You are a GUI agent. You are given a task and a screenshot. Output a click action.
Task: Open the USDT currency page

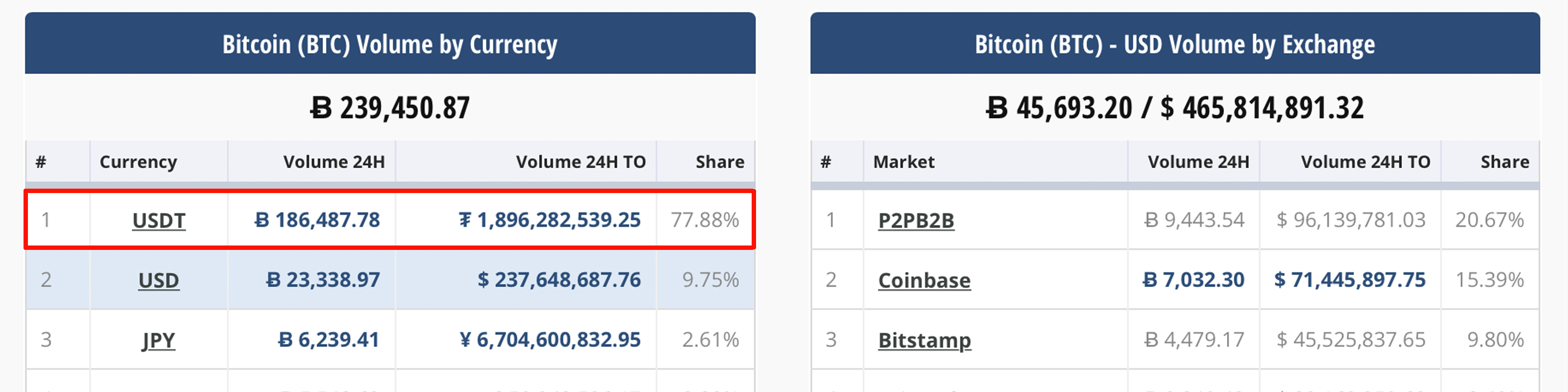pos(159,221)
